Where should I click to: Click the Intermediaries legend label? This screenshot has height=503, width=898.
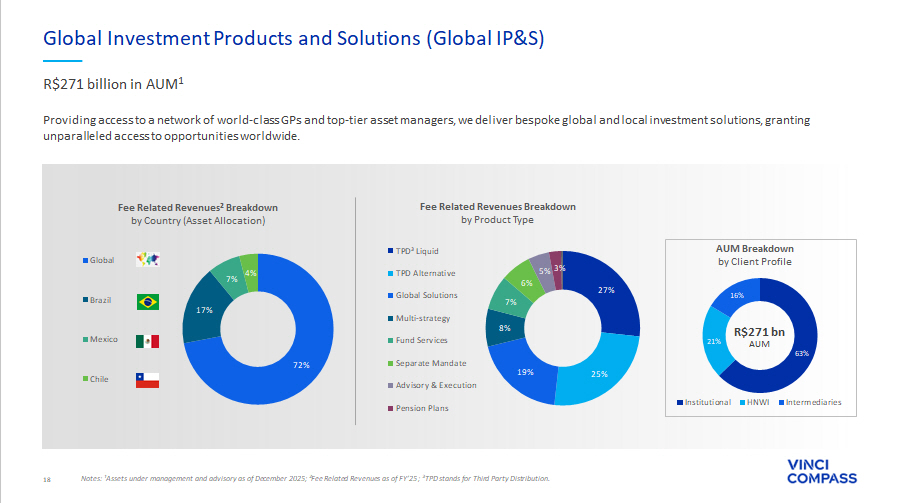[x=813, y=403]
